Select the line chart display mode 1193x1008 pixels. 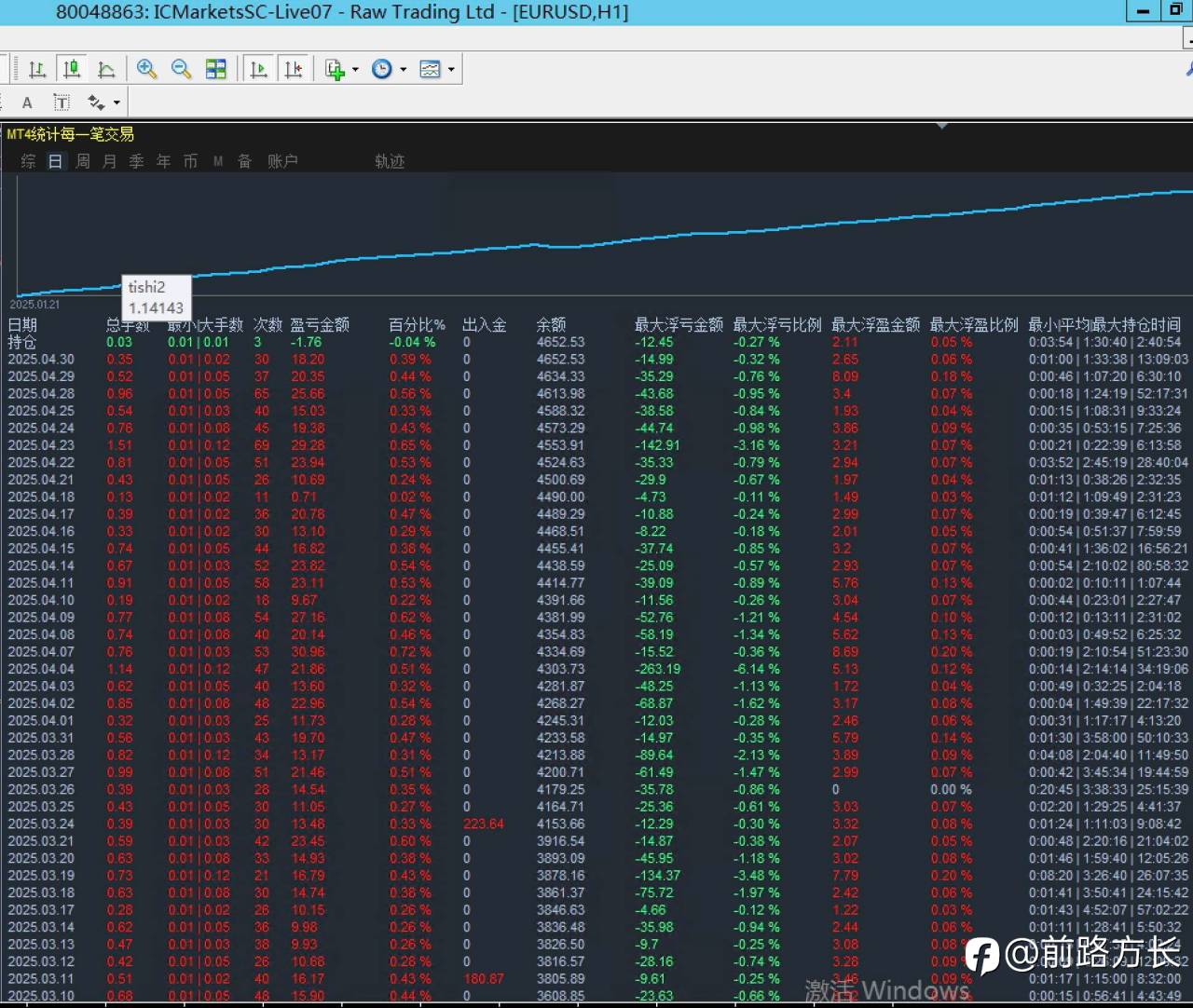[106, 69]
